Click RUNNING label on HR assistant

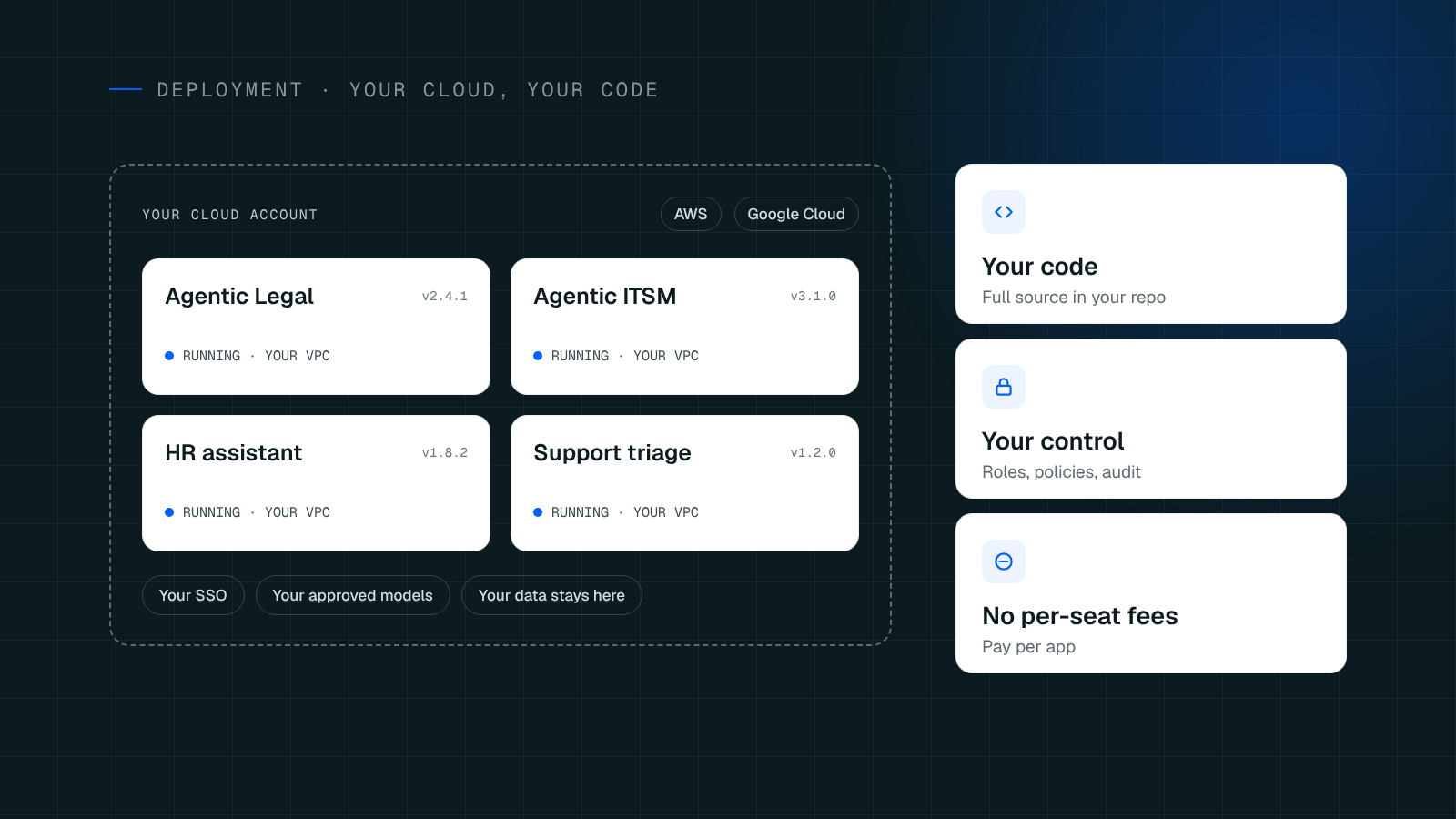pos(212,512)
